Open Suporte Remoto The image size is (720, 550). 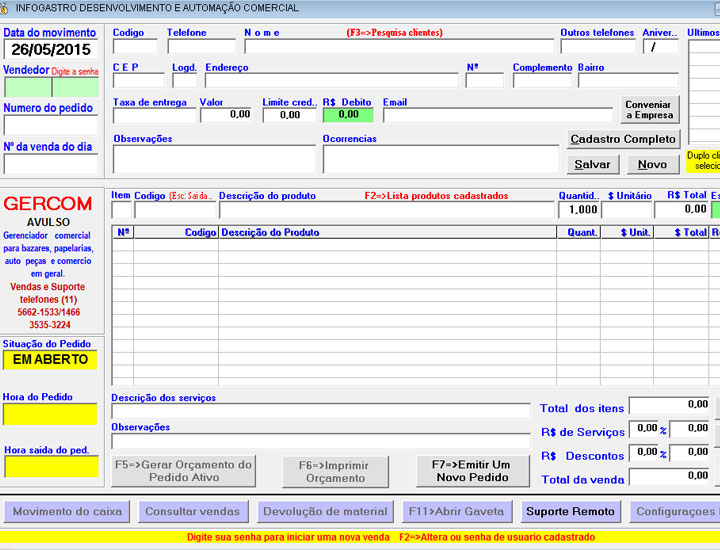[x=570, y=511]
